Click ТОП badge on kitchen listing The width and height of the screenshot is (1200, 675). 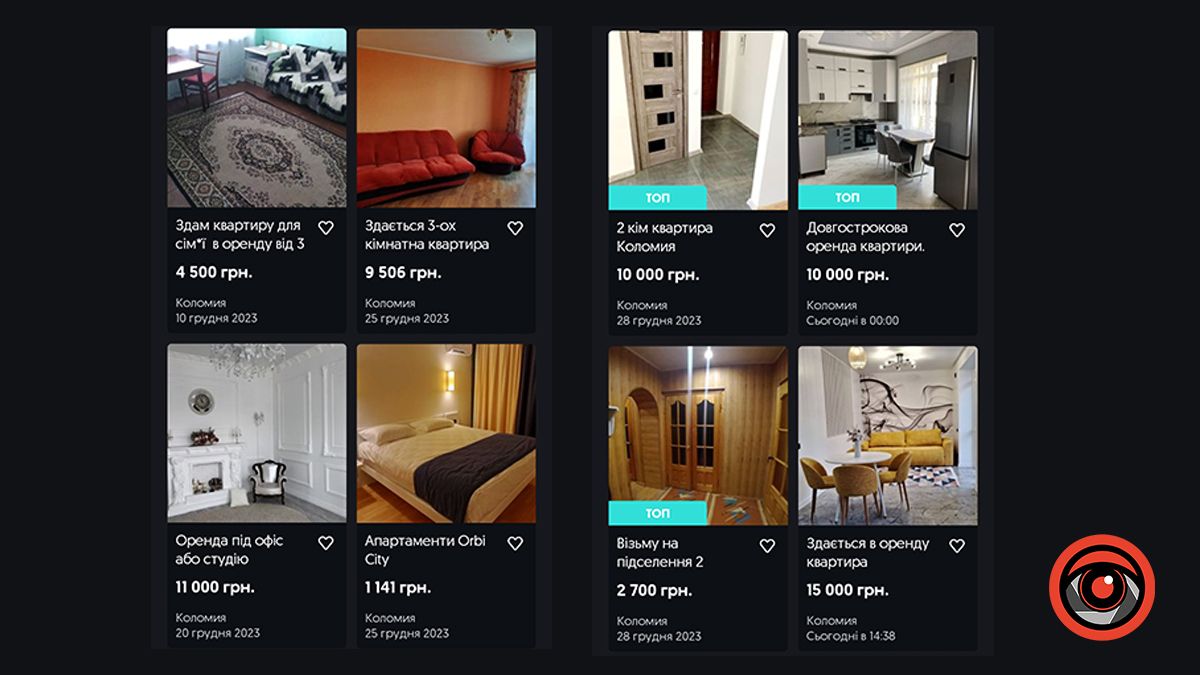click(847, 198)
